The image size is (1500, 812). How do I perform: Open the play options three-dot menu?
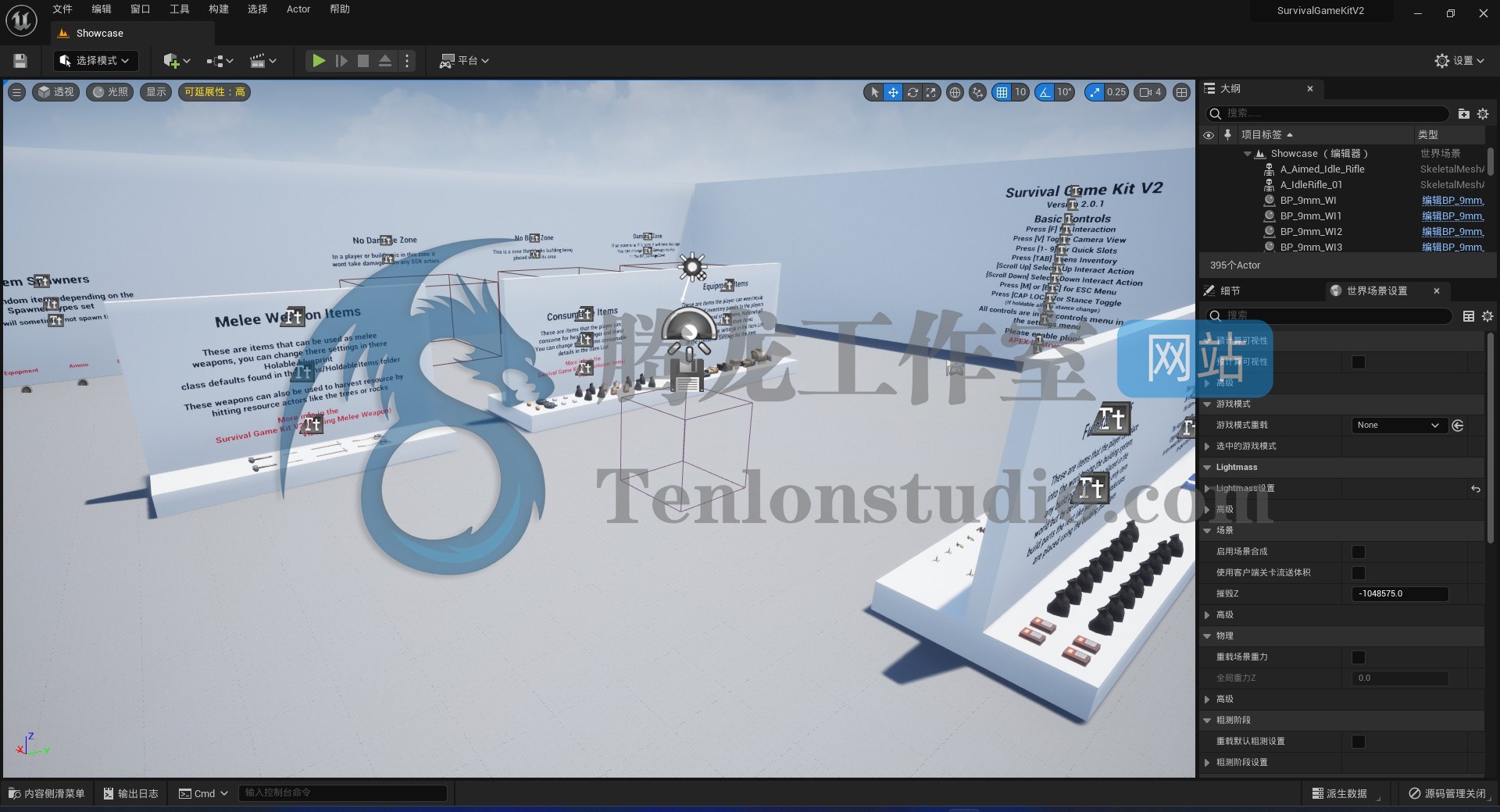click(x=406, y=61)
